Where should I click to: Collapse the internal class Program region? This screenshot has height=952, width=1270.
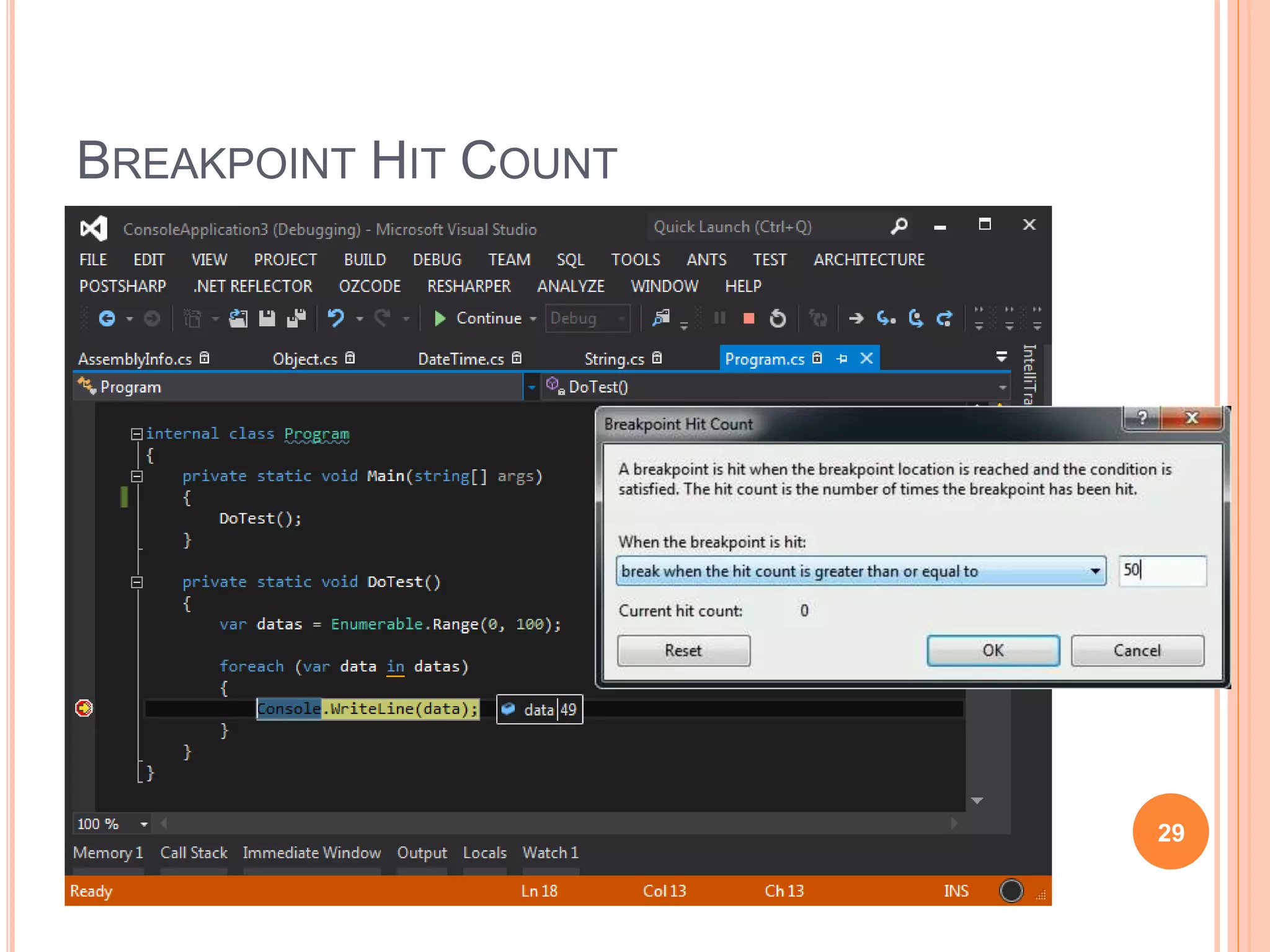coord(137,434)
